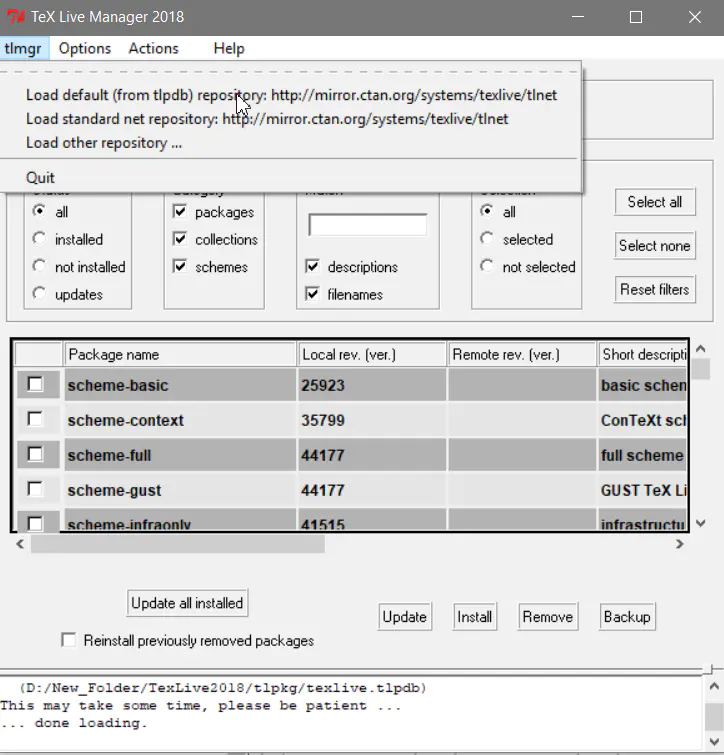The width and height of the screenshot is (724, 755).
Task: Choose Load default (from tlpdb) repository
Action: click(x=291, y=95)
